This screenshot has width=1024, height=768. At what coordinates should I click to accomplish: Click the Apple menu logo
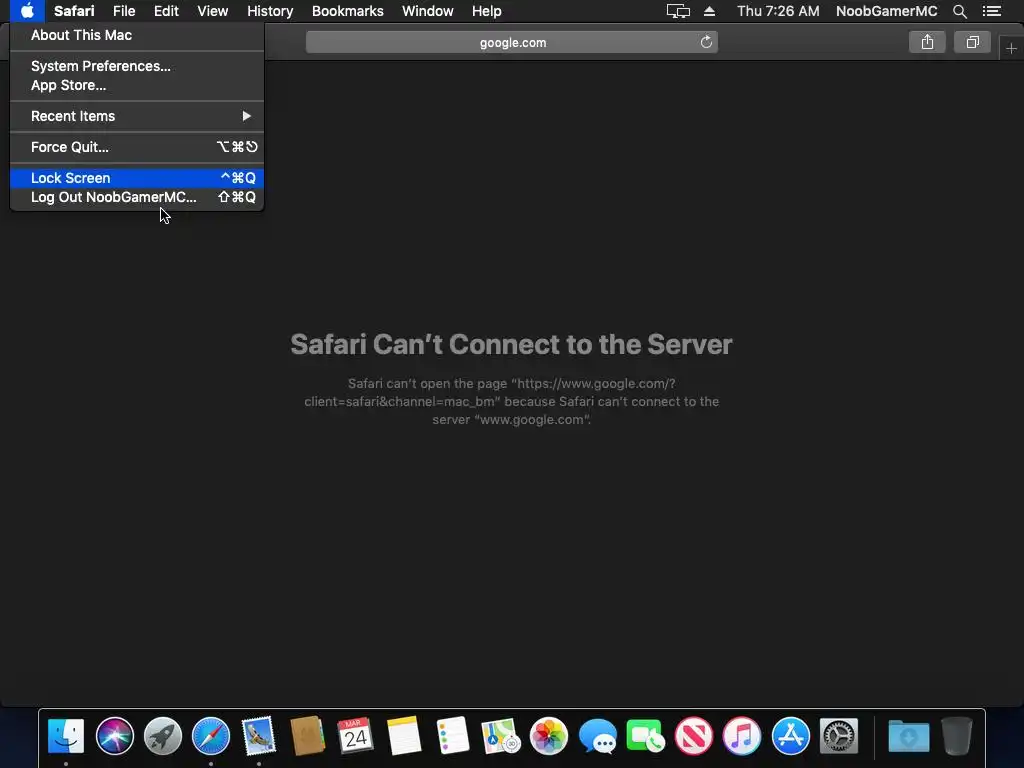tap(27, 11)
